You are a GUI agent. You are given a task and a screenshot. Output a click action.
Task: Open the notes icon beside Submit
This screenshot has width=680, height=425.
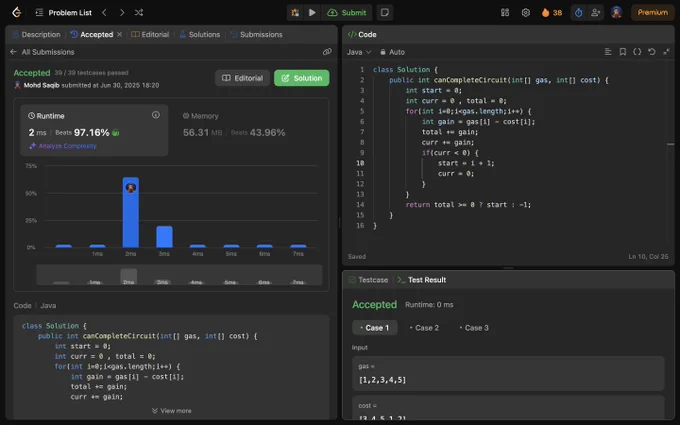(x=385, y=13)
